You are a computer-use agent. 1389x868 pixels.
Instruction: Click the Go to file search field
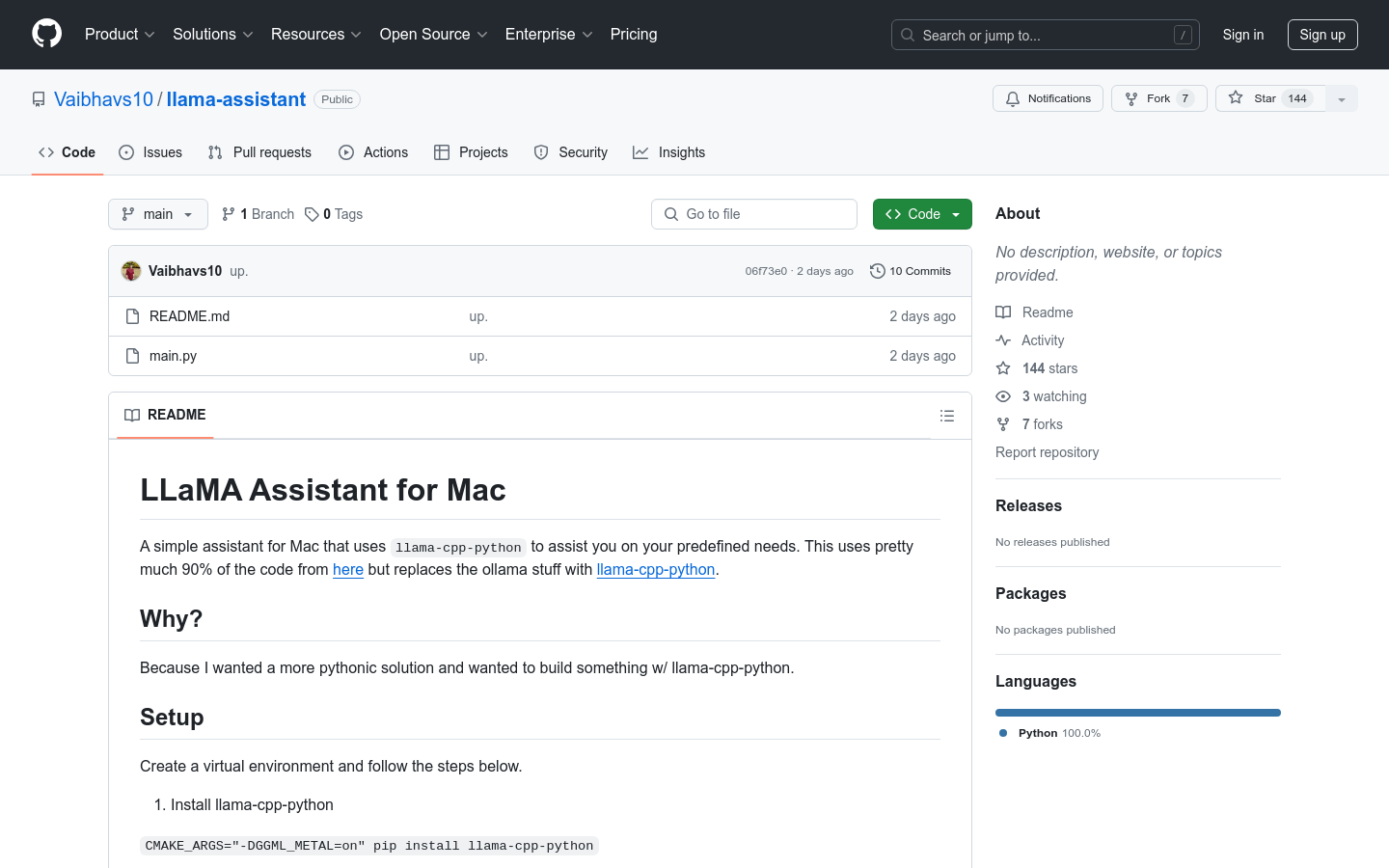[754, 214]
